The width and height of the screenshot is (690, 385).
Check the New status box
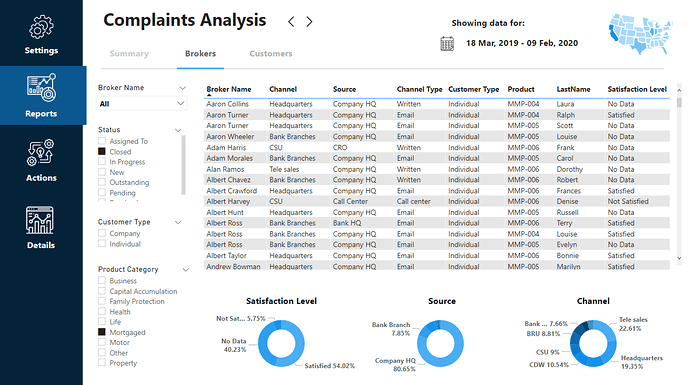pyautogui.click(x=102, y=172)
